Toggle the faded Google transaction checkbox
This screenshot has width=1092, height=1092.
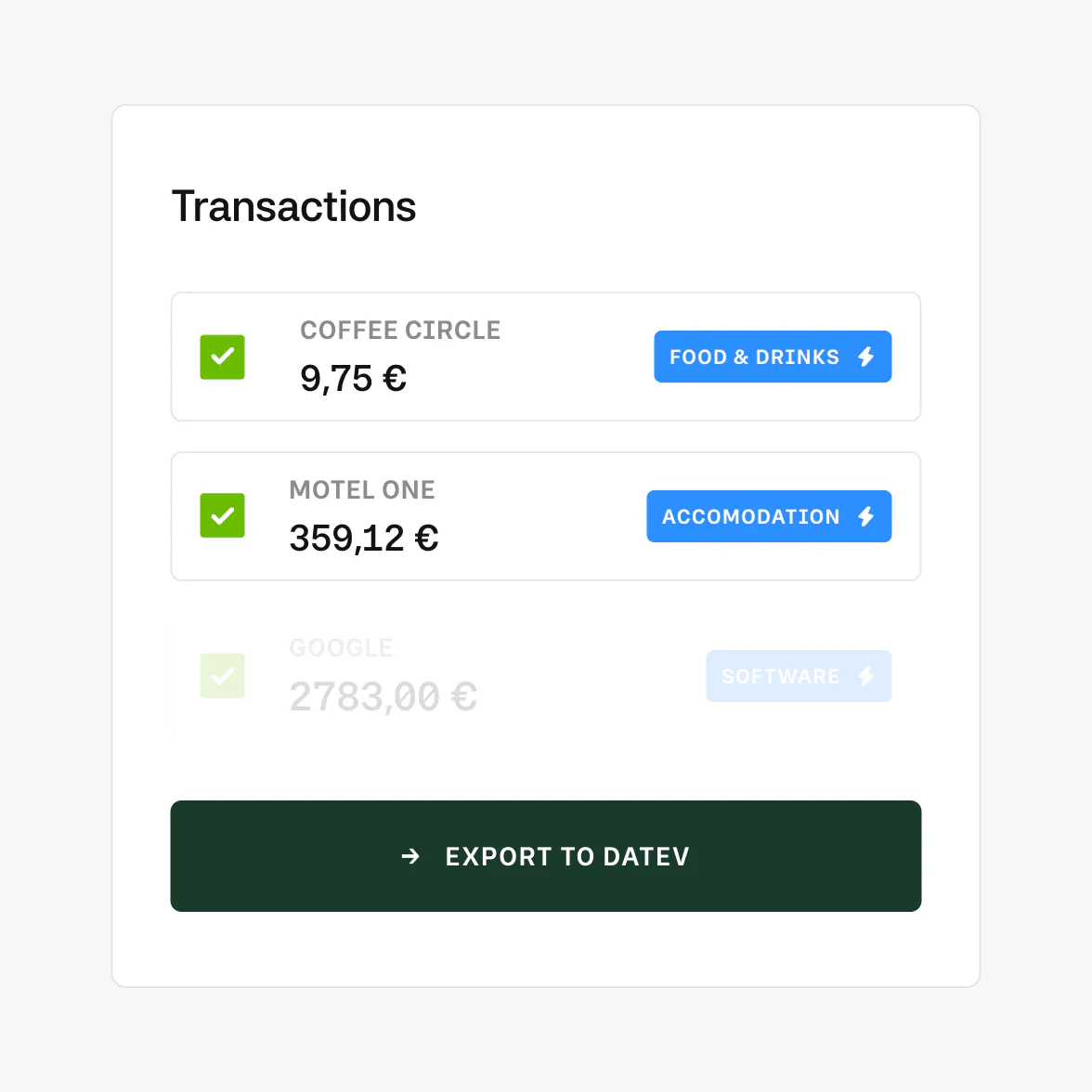coord(223,676)
